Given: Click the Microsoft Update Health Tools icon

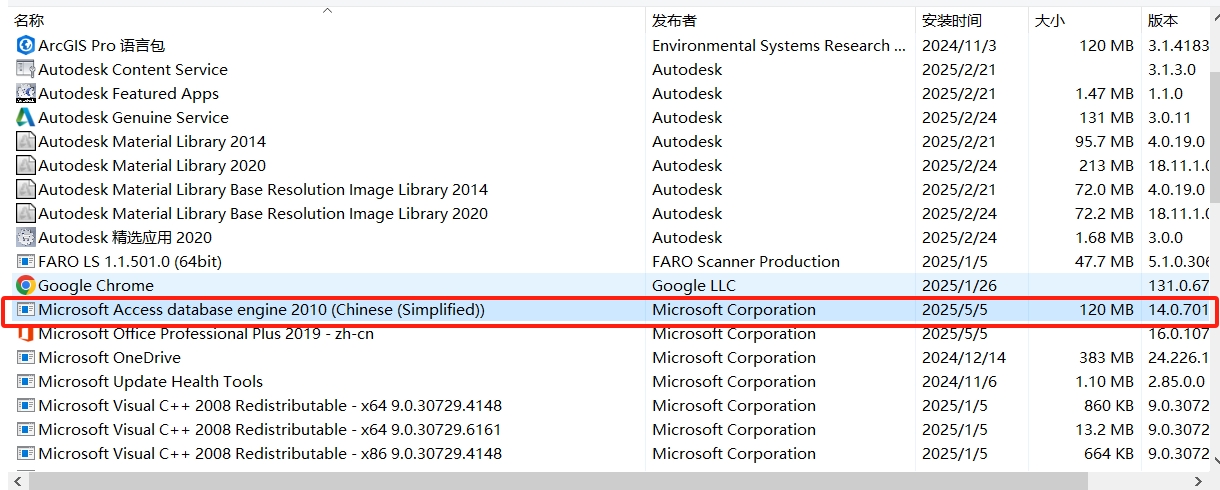Looking at the screenshot, I should (26, 381).
